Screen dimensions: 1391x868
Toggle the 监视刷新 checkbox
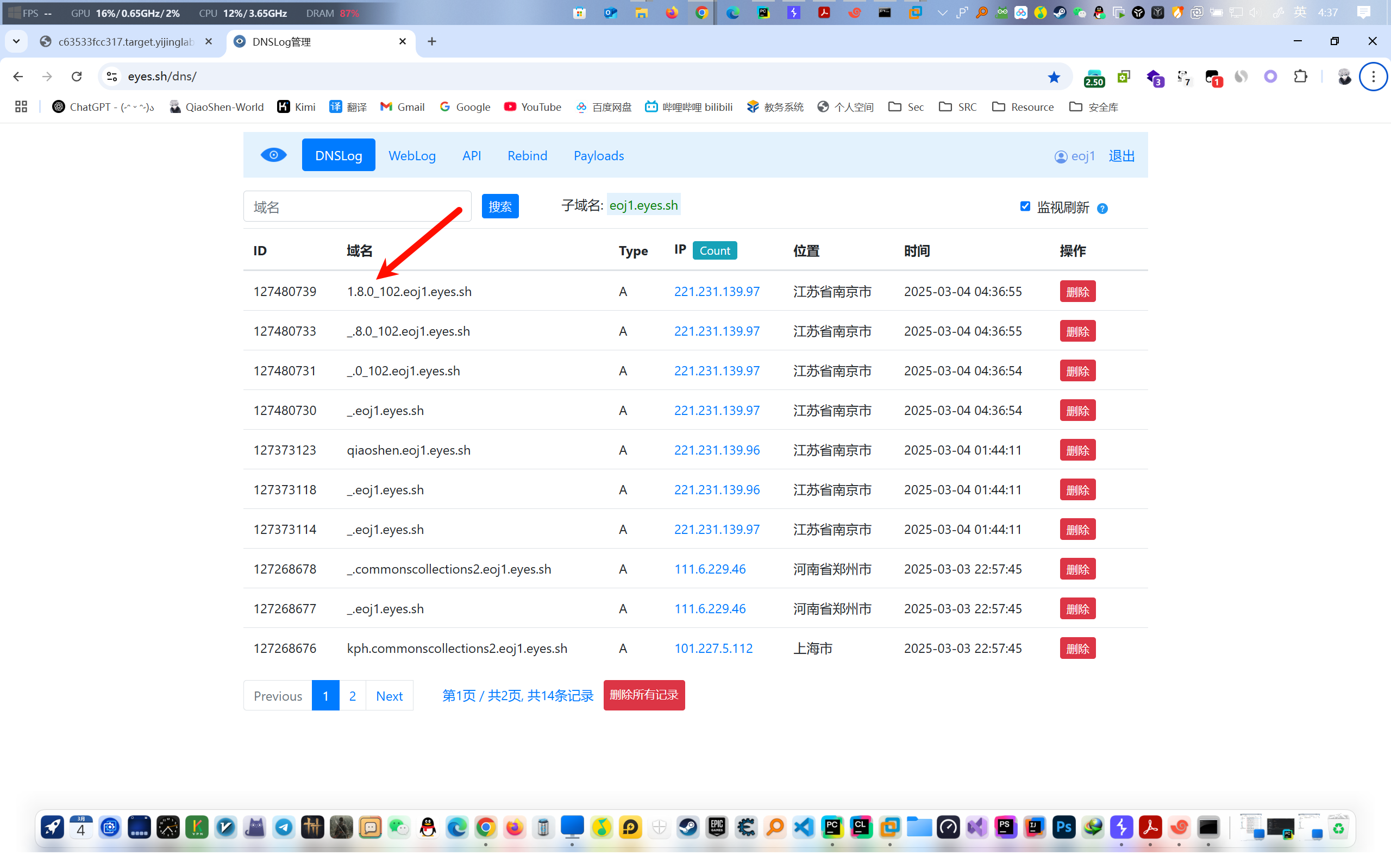point(1025,206)
